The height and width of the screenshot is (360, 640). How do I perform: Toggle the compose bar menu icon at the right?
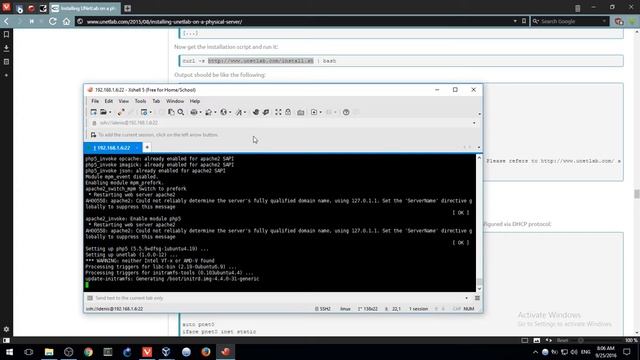(x=477, y=298)
